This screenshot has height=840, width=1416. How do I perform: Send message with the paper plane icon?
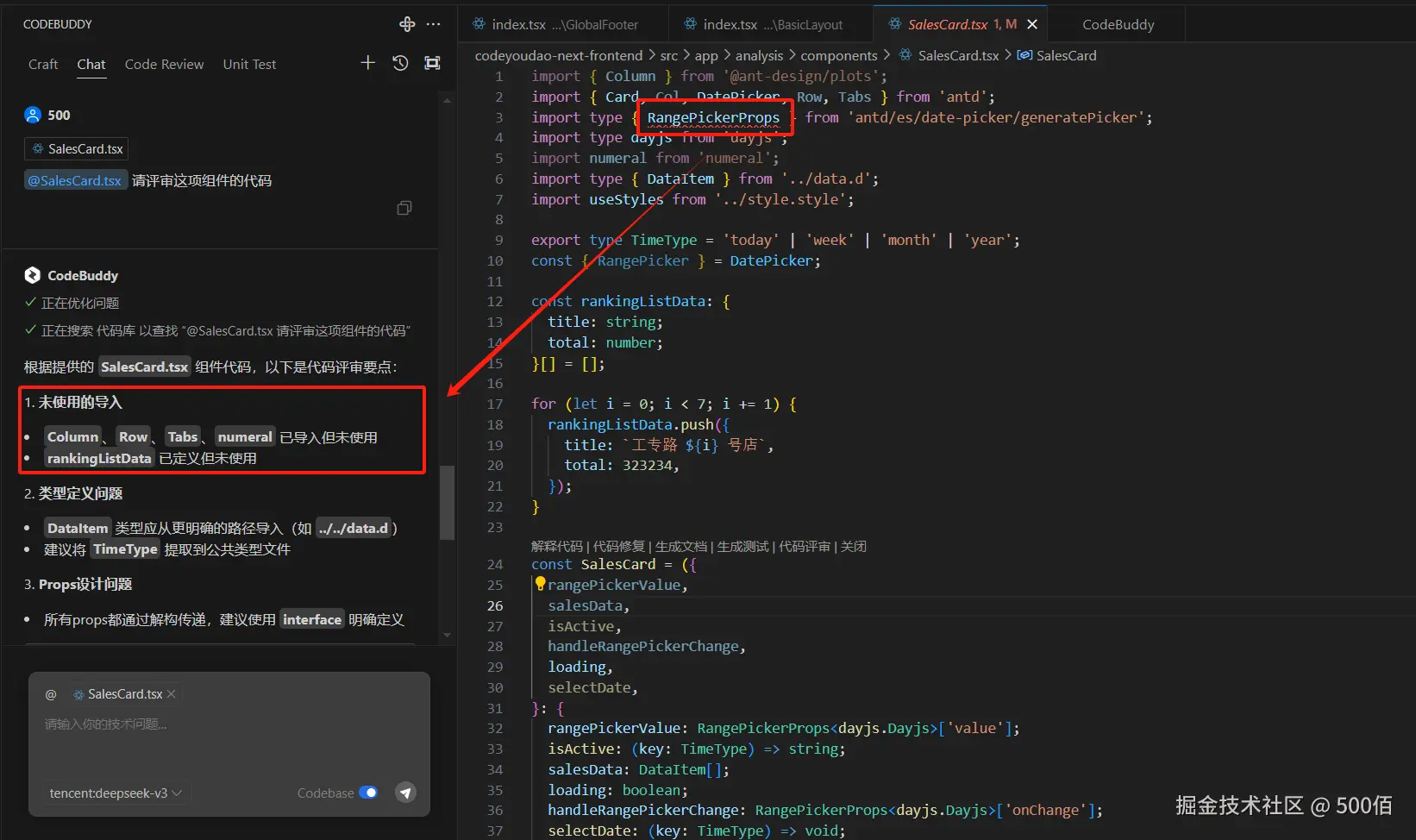click(x=405, y=793)
